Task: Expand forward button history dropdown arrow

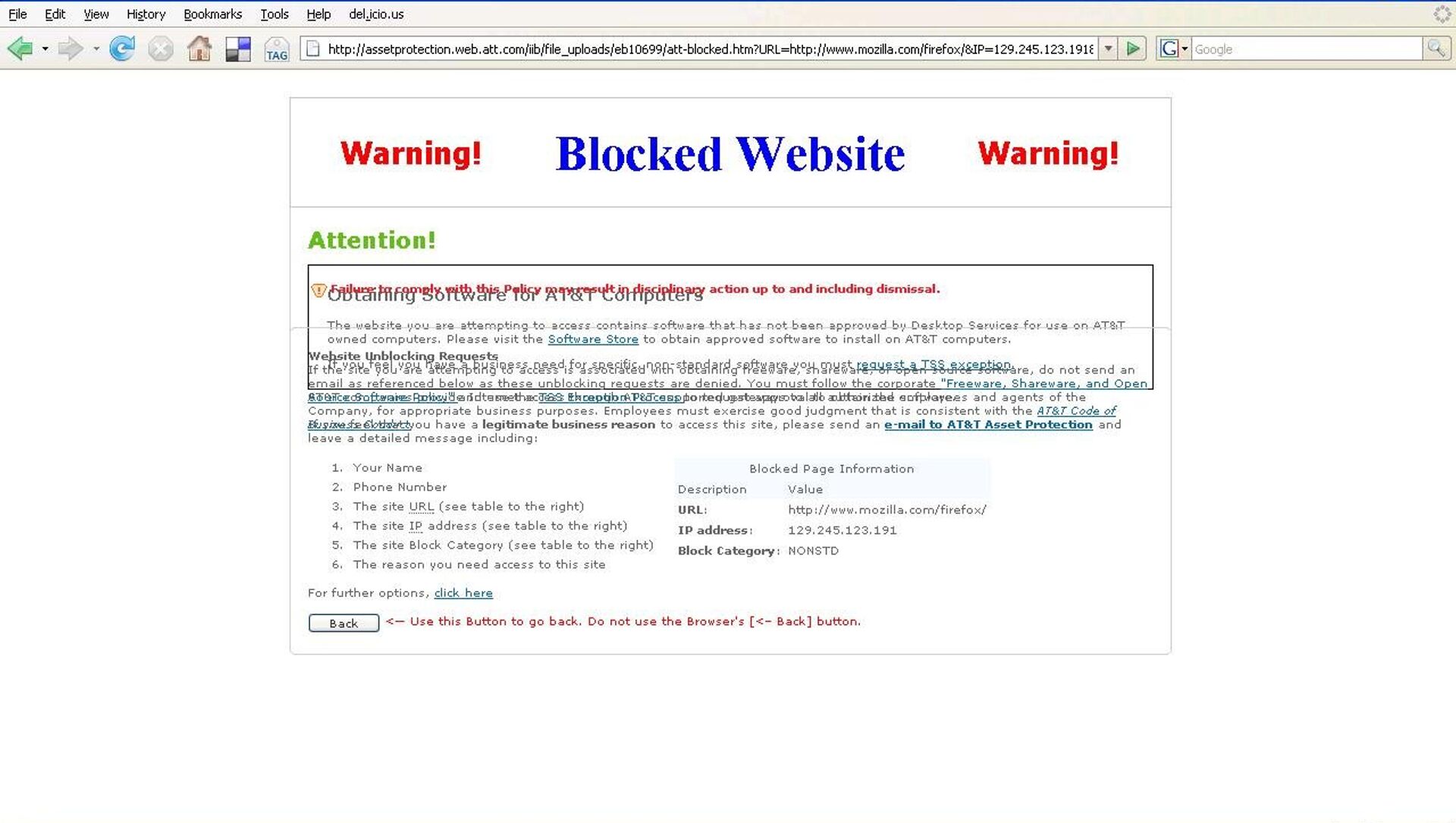Action: coord(96,49)
